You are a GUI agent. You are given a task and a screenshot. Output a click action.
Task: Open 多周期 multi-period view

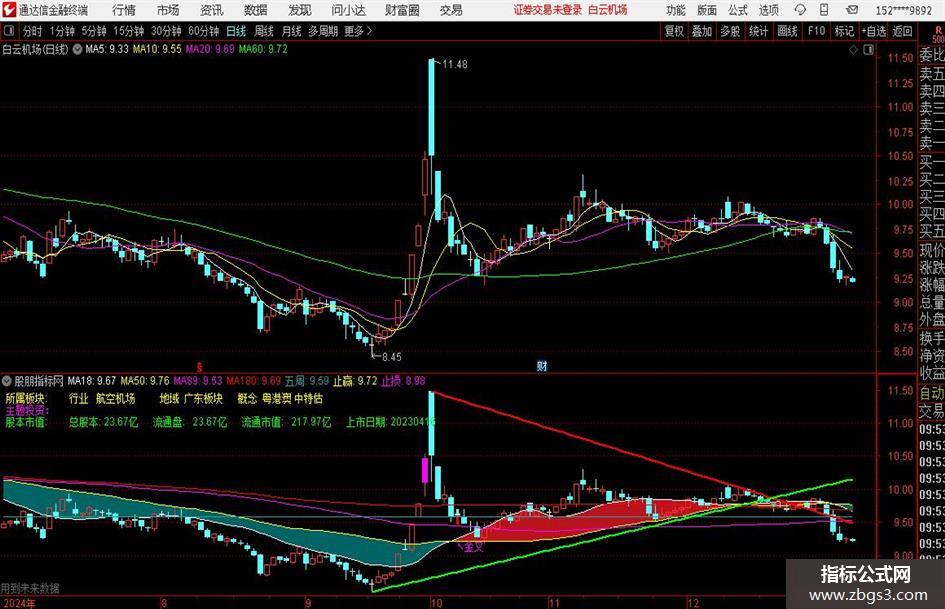pos(323,31)
